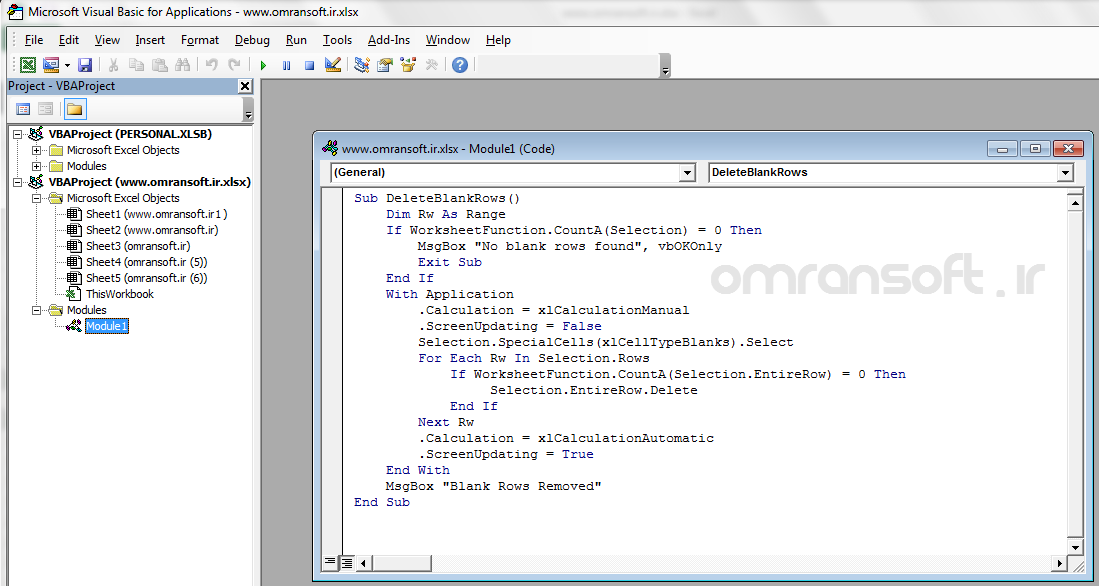Open the Properties Window toolbar icon
The width and height of the screenshot is (1099, 586).
coord(384,65)
